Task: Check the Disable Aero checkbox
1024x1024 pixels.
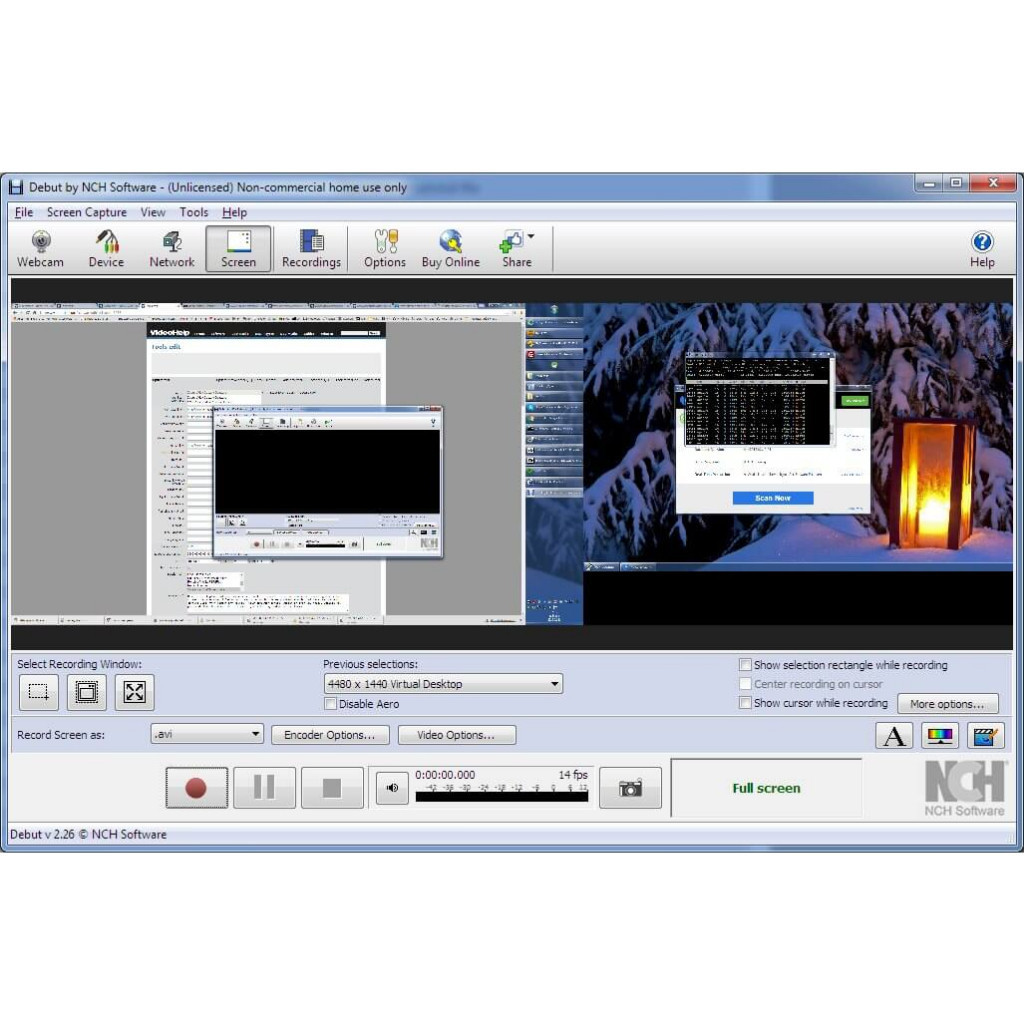Action: [x=330, y=704]
